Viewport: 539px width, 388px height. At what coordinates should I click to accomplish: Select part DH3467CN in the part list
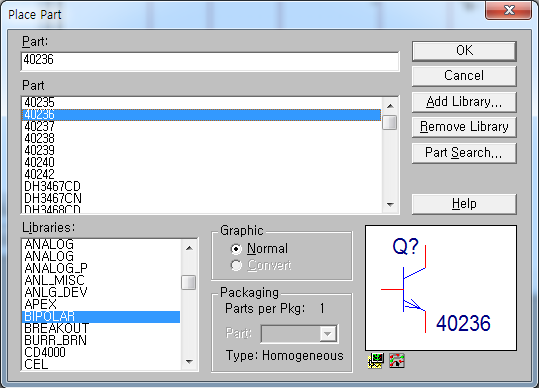(201, 199)
